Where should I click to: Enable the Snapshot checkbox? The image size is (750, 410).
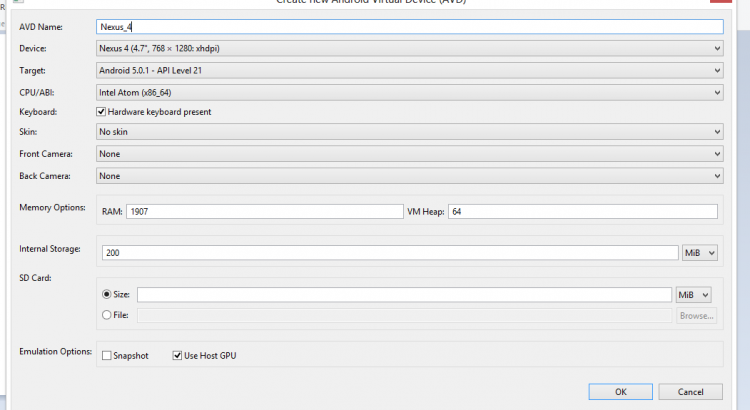click(107, 355)
